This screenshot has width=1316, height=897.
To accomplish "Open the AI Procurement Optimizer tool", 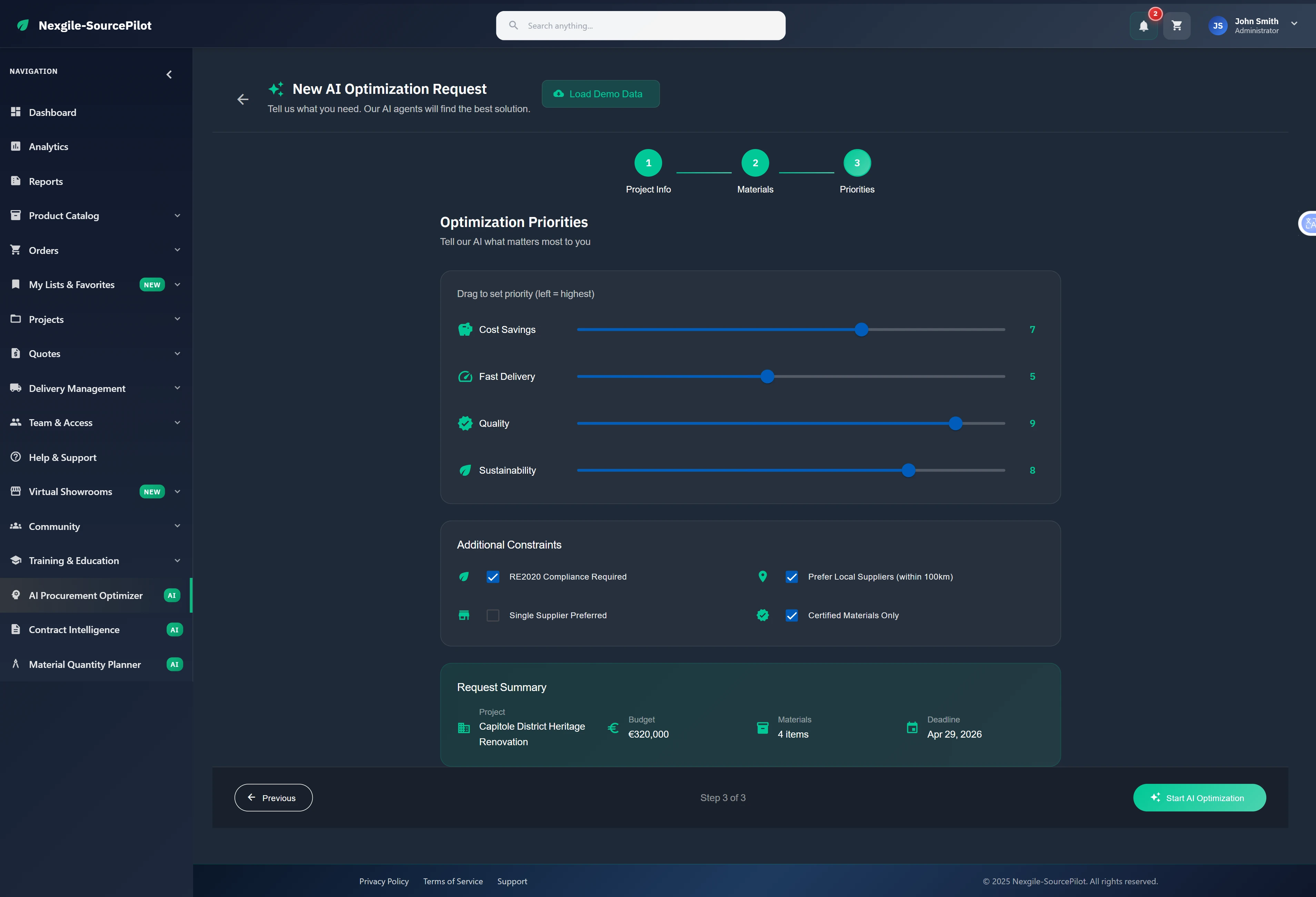I will [x=86, y=595].
